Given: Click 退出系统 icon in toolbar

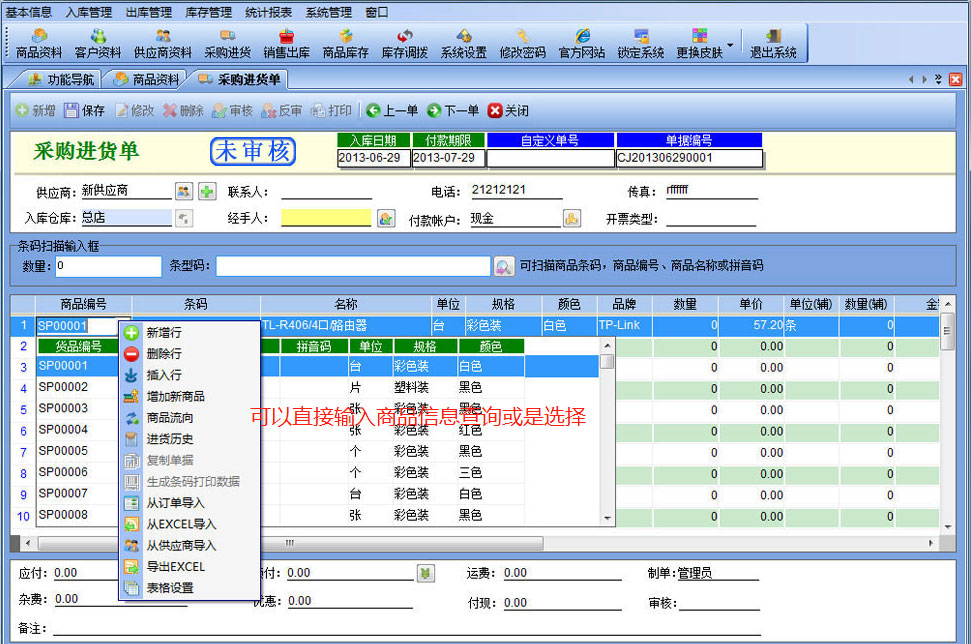Looking at the screenshot, I should coord(773,44).
